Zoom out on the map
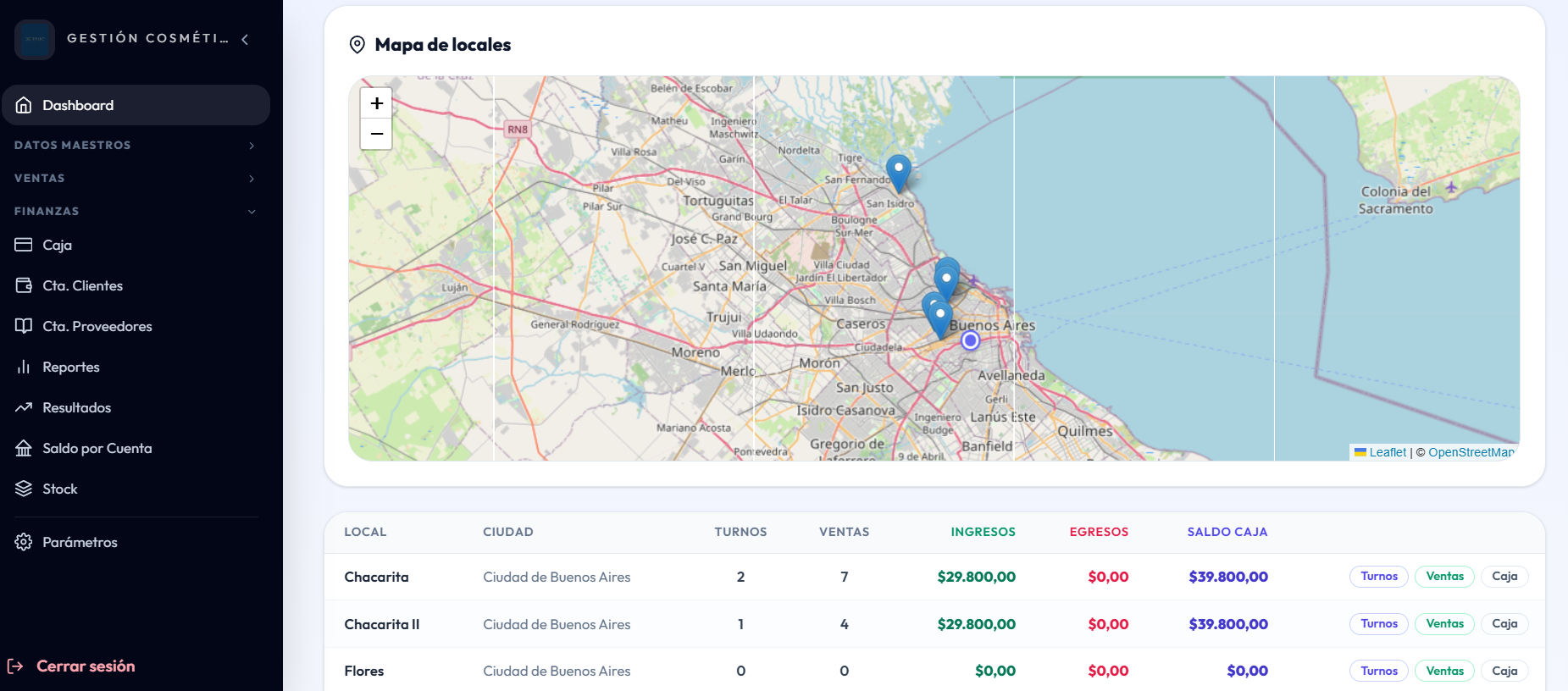 click(377, 134)
